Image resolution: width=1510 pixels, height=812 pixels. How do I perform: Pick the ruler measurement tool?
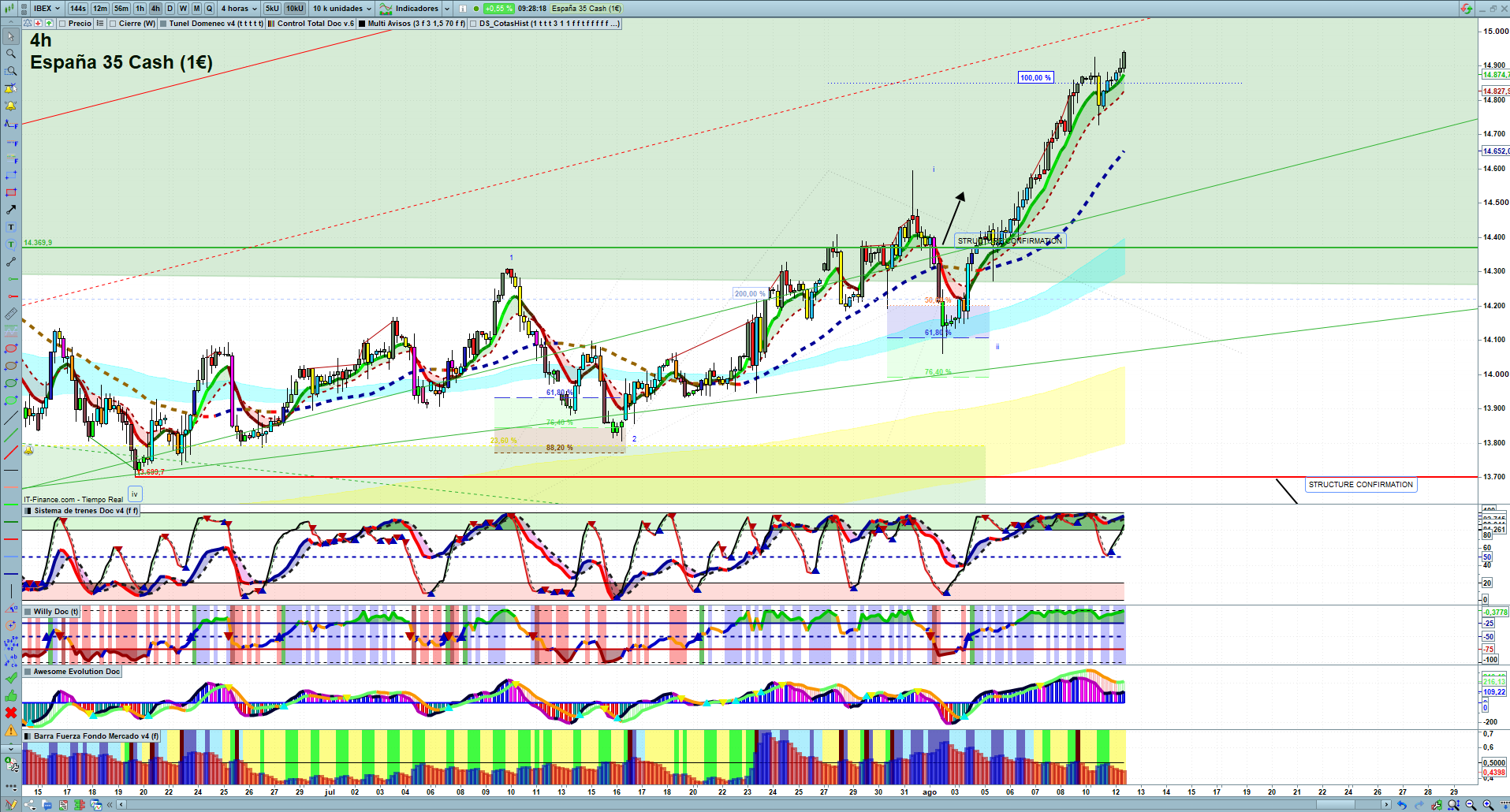coord(11,314)
